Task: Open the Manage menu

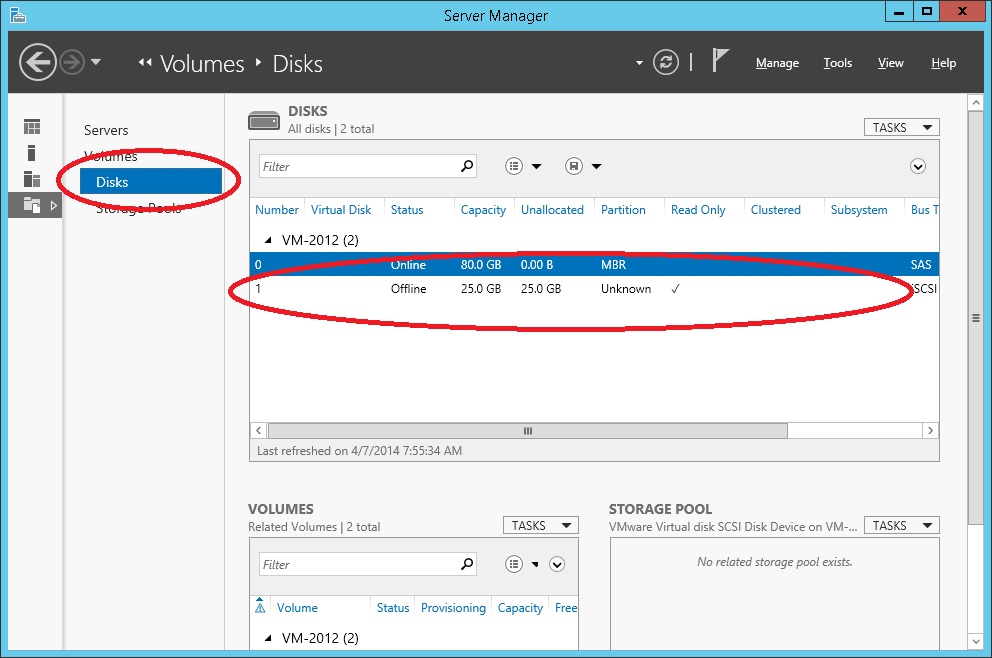Action: point(777,63)
